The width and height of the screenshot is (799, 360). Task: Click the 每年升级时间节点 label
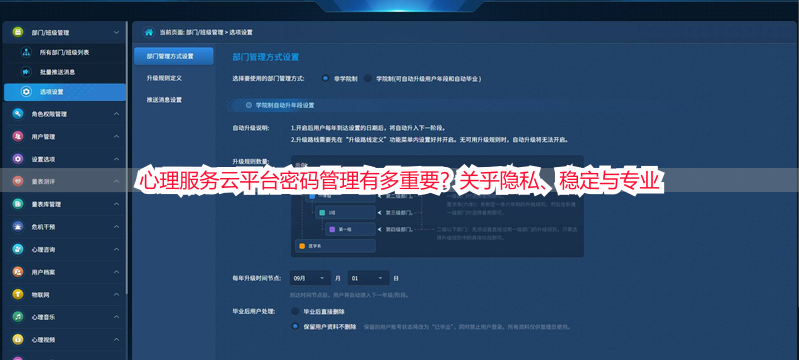pos(256,278)
